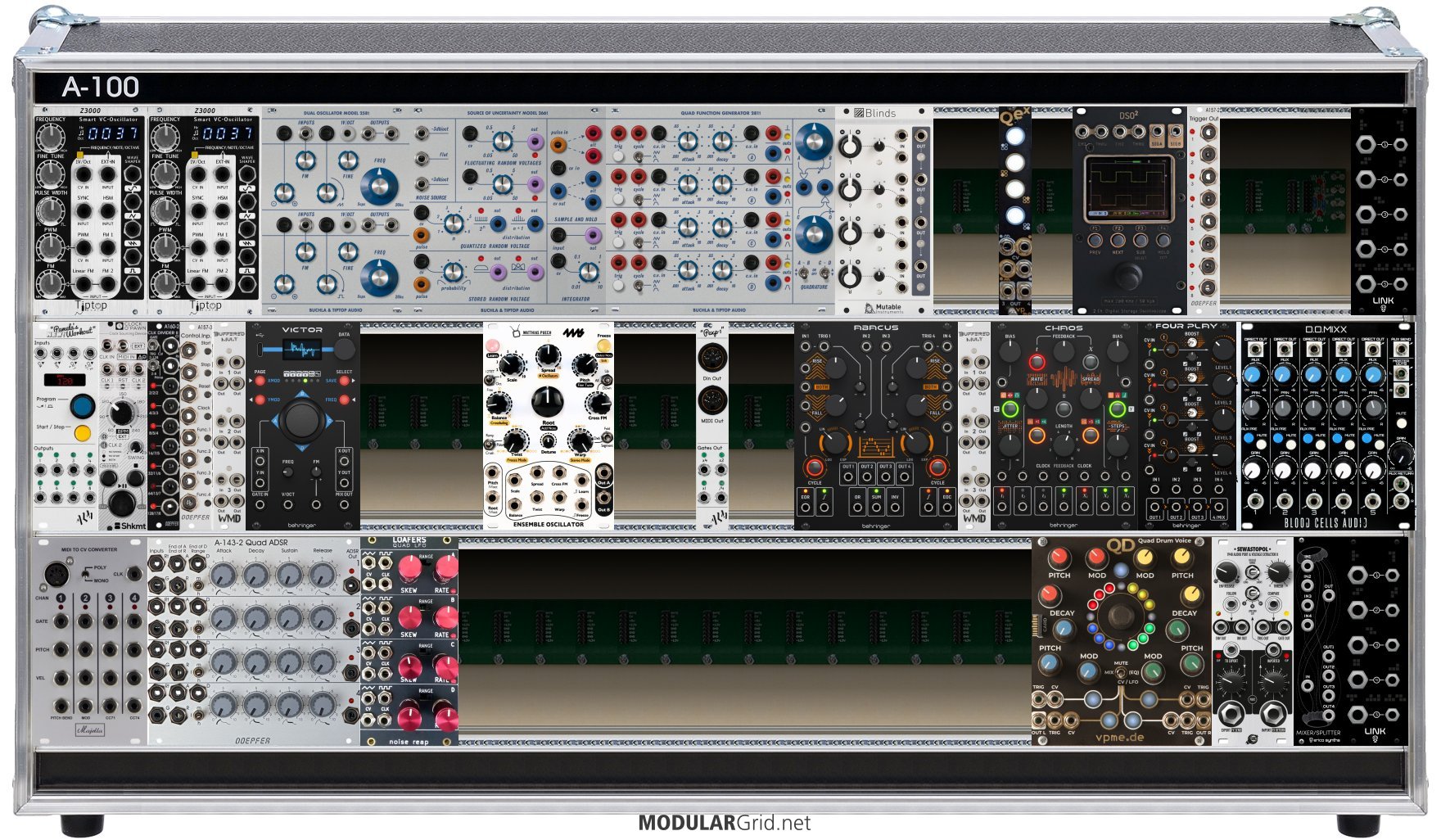Select the A-157-3 Control Inp. module
The height and width of the screenshot is (840, 1450).
(x=196, y=426)
